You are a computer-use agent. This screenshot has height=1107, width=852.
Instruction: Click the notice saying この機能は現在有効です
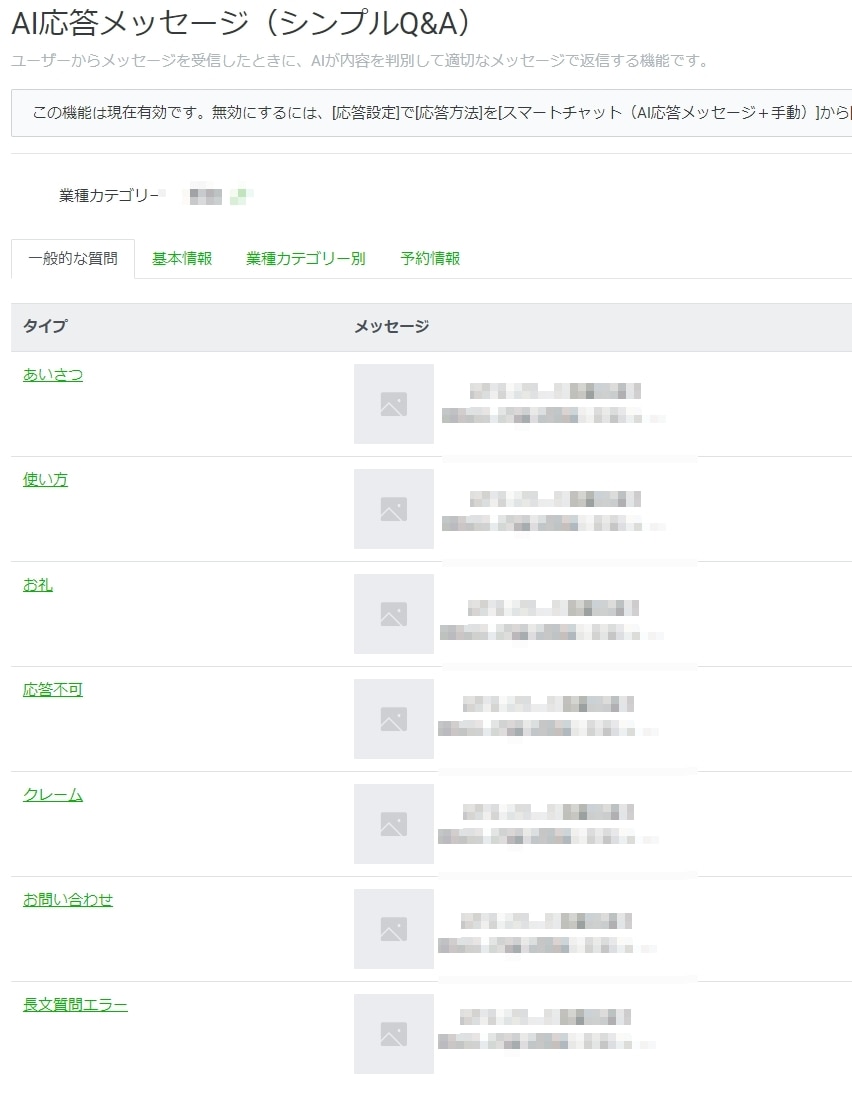[x=431, y=113]
